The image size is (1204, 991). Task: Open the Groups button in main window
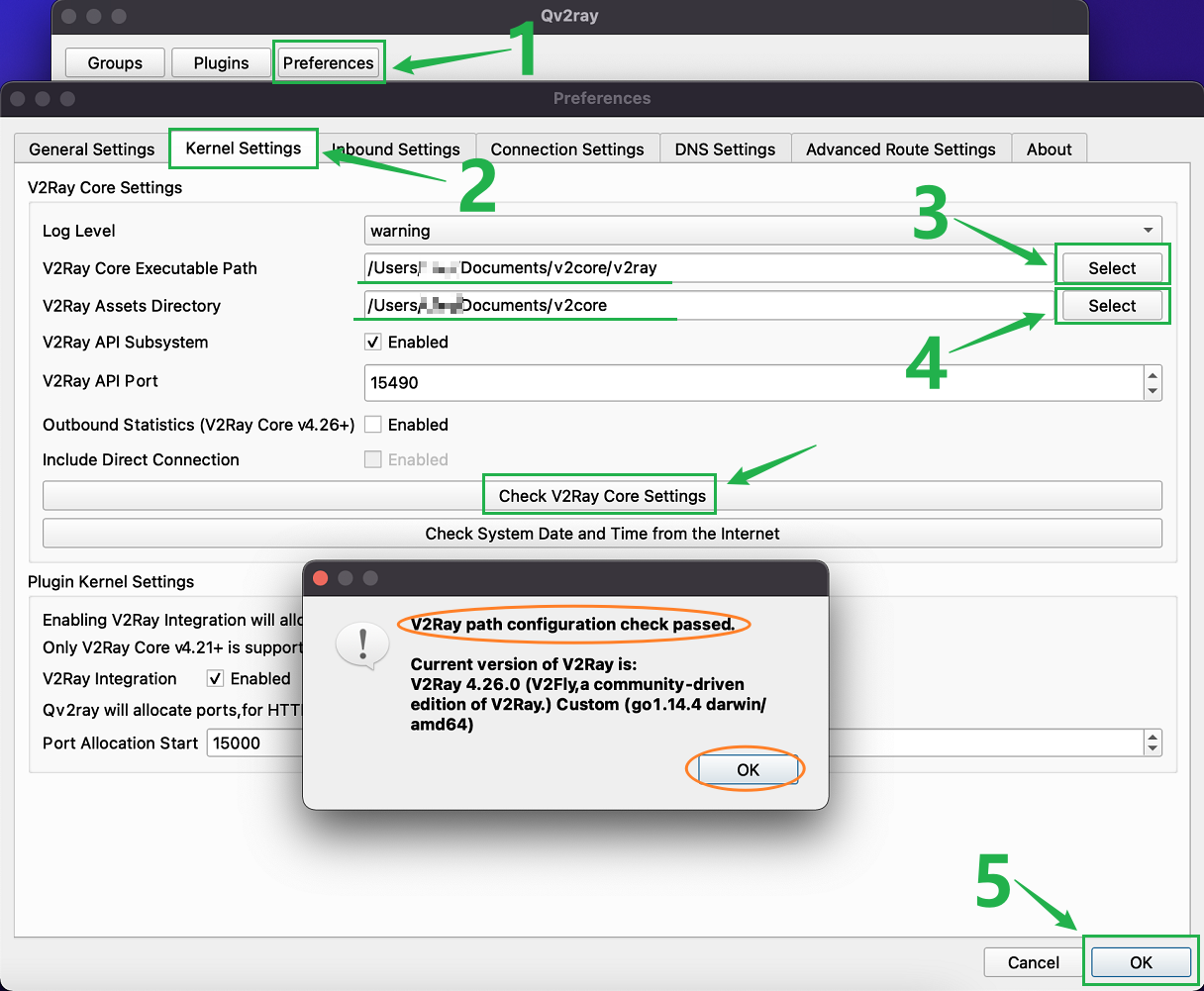tap(115, 63)
